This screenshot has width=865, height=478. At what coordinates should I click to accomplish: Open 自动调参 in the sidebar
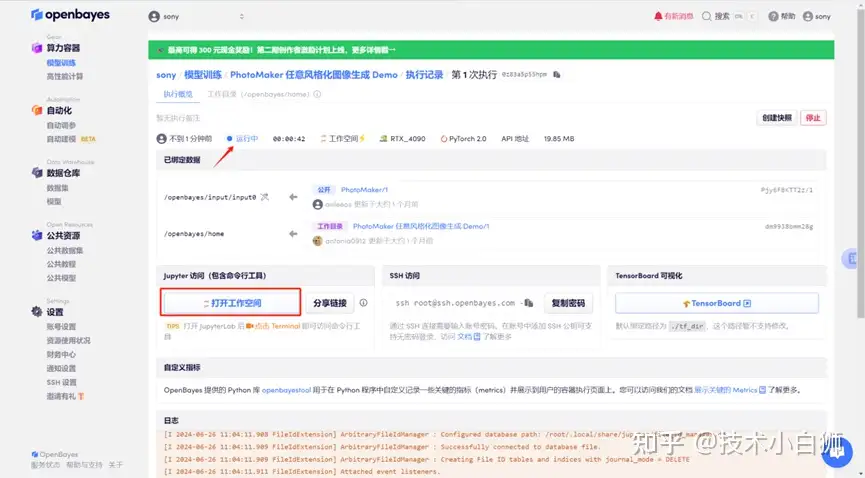[x=61, y=125]
